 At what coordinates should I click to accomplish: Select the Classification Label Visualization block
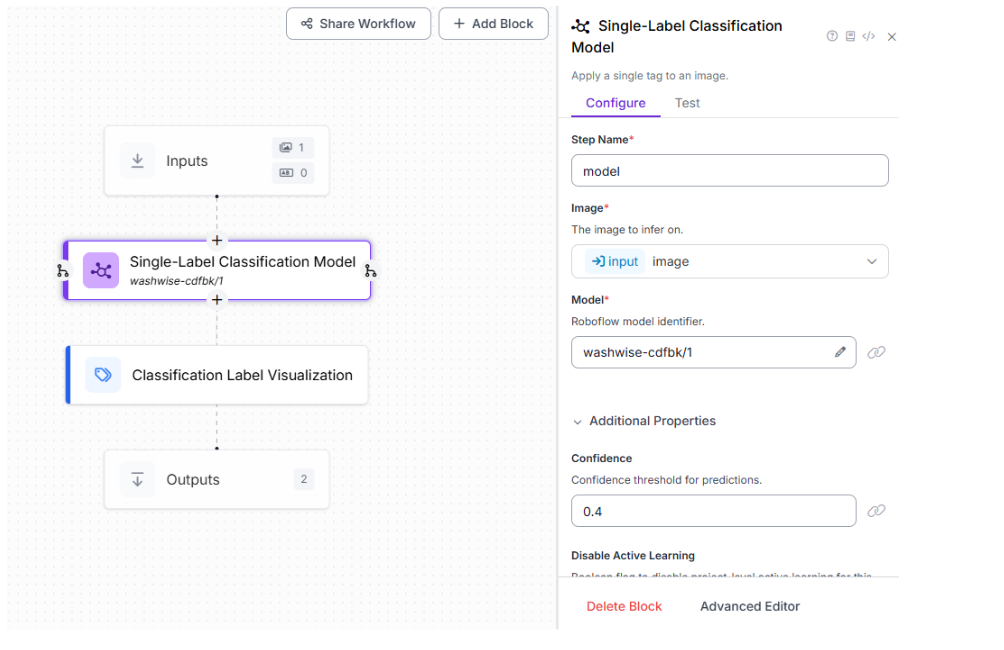coord(217,375)
